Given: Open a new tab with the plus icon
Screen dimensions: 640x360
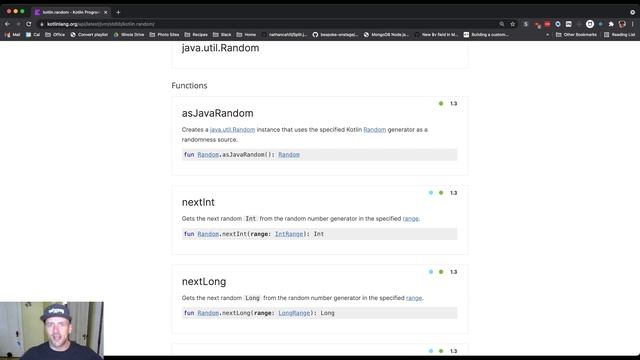Looking at the screenshot, I should click(x=118, y=12).
